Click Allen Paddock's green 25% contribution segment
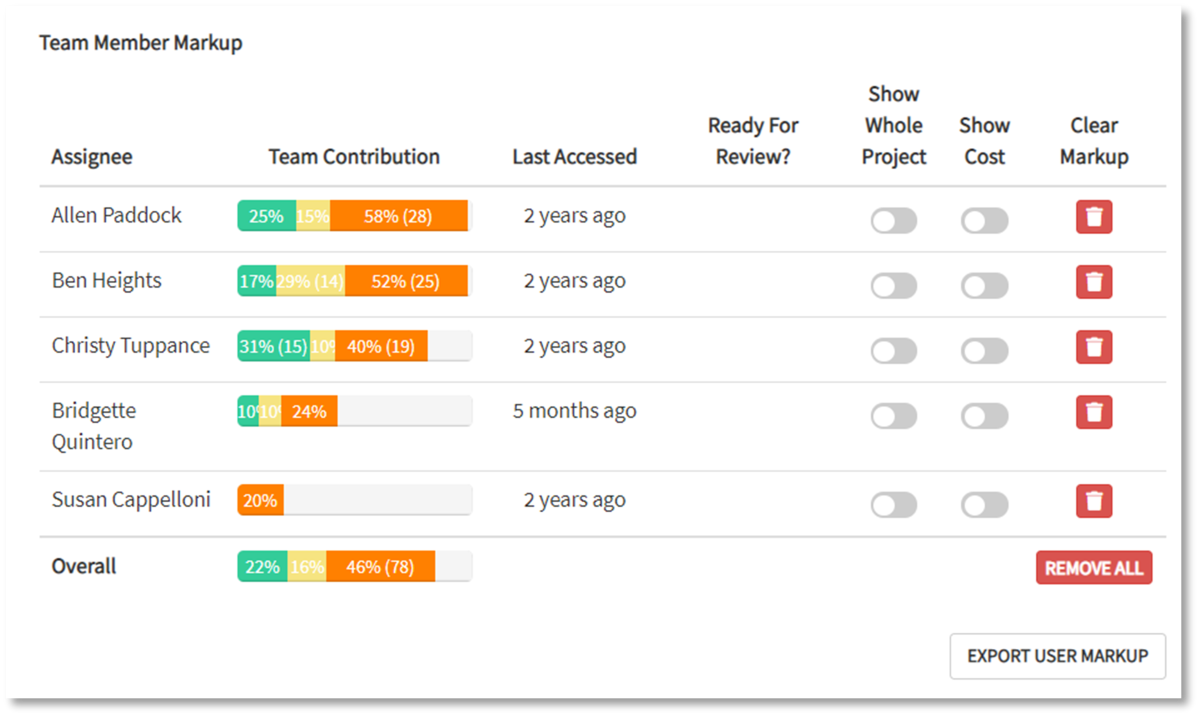 tap(266, 216)
